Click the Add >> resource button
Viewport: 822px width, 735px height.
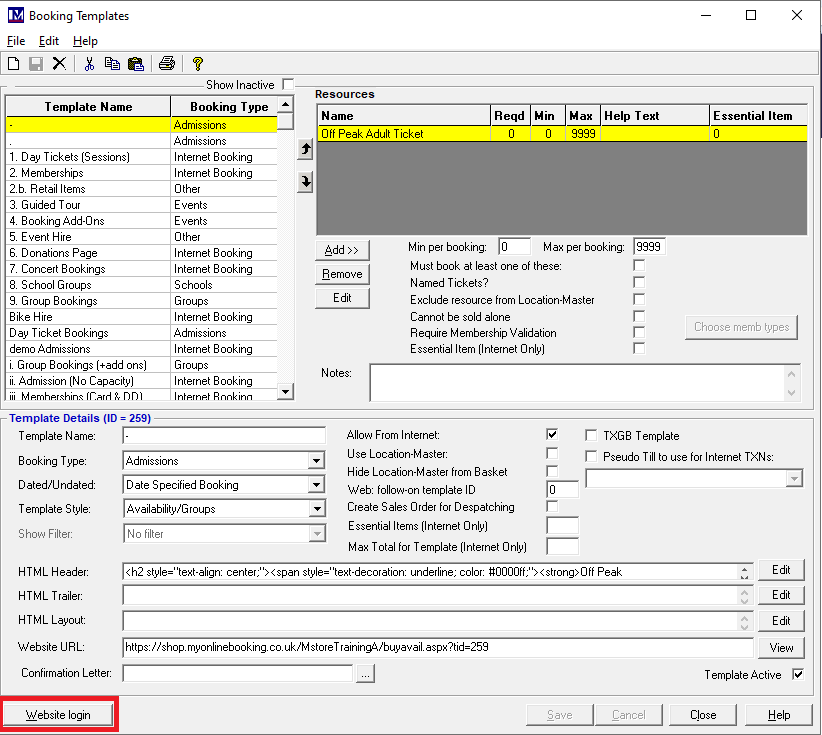(341, 250)
